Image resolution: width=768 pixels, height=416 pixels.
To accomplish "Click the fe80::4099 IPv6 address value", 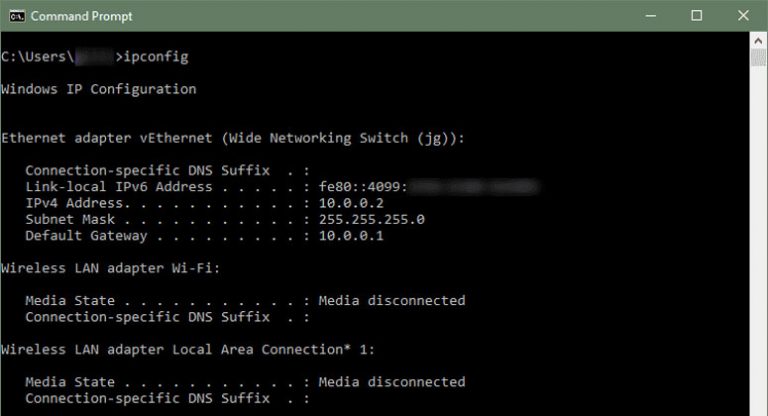I will 360,186.
